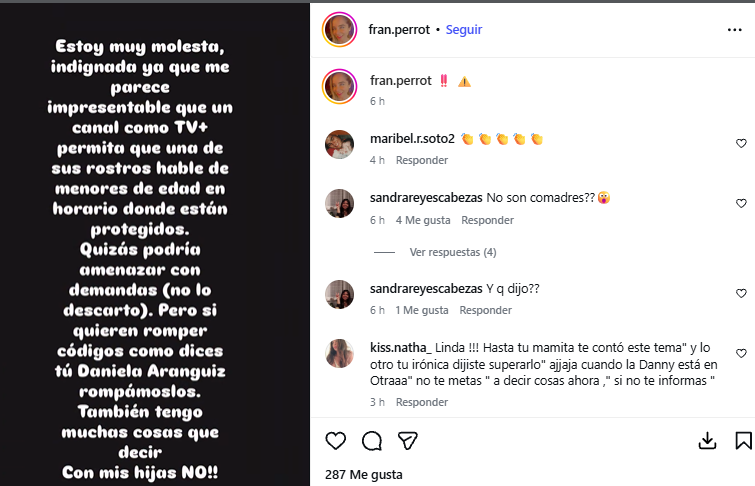Expand Ver respuestas (4) thread
This screenshot has height=486, width=755.
453,252
